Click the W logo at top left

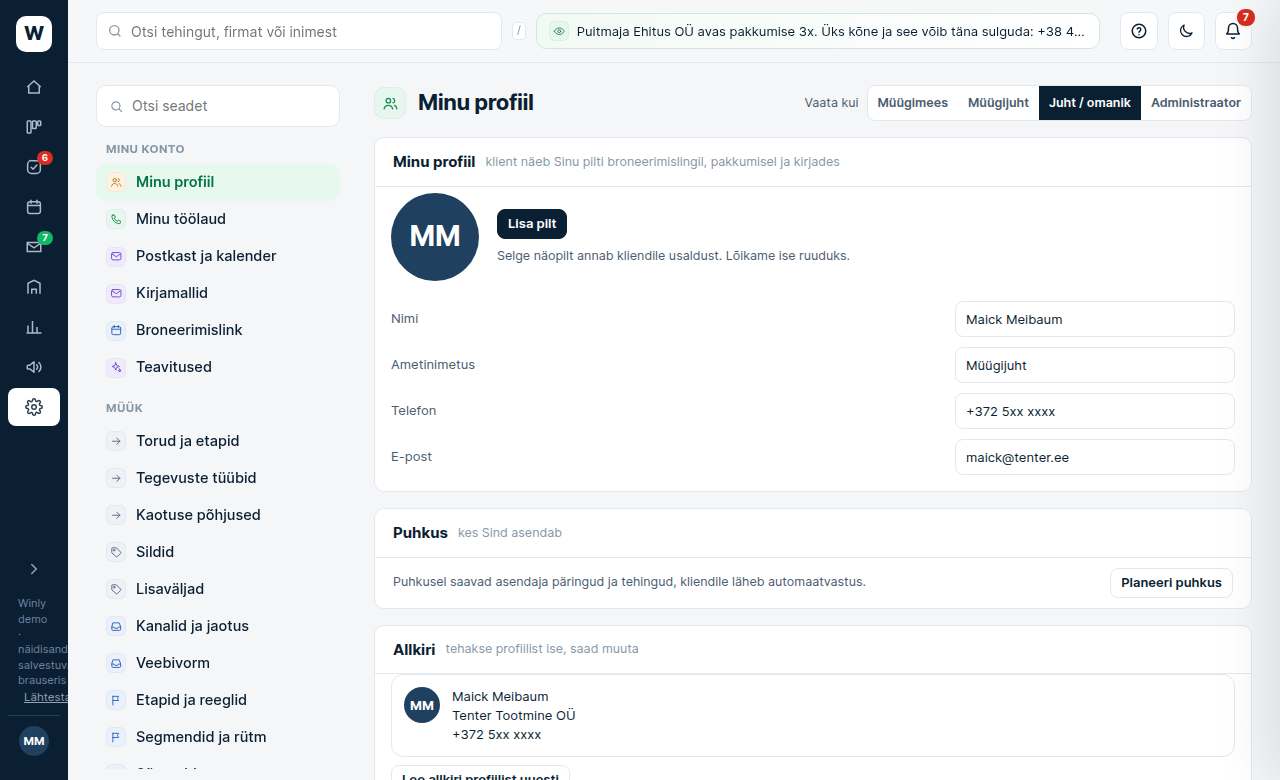click(x=34, y=34)
